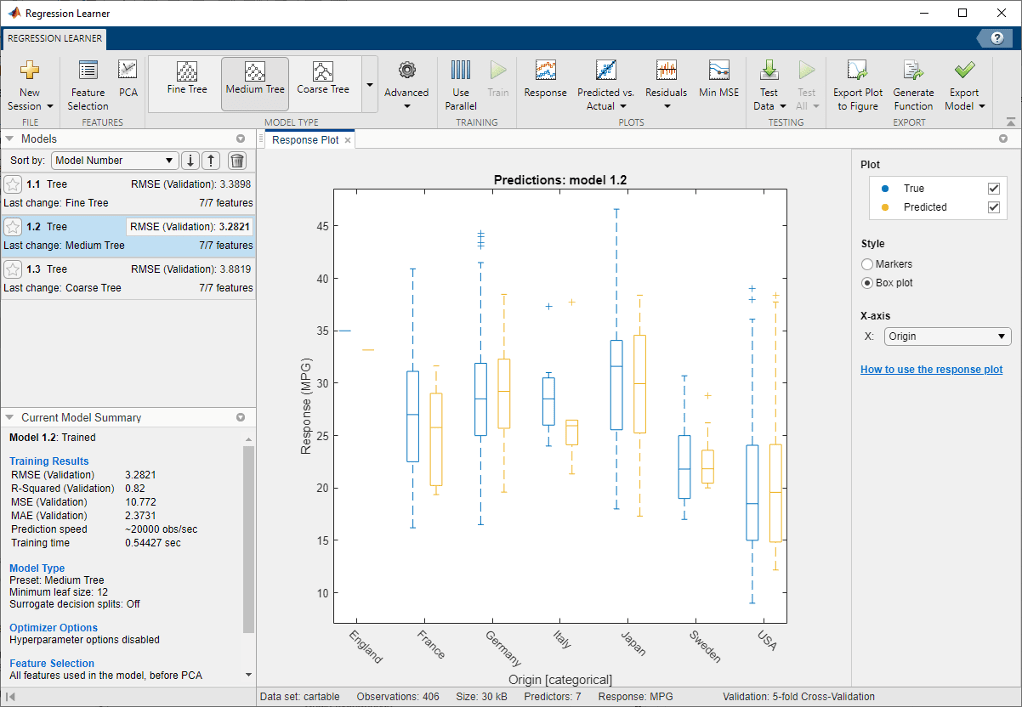Open the PCA options
The width and height of the screenshot is (1022, 707).
128,78
